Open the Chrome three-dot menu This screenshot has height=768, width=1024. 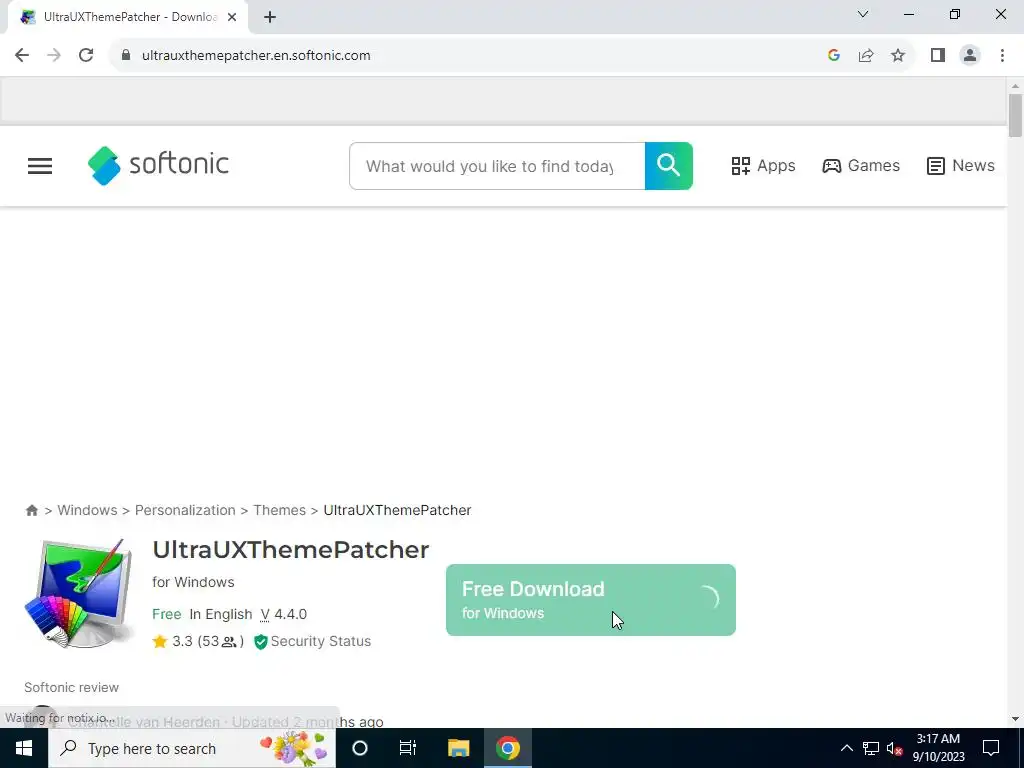point(1002,56)
